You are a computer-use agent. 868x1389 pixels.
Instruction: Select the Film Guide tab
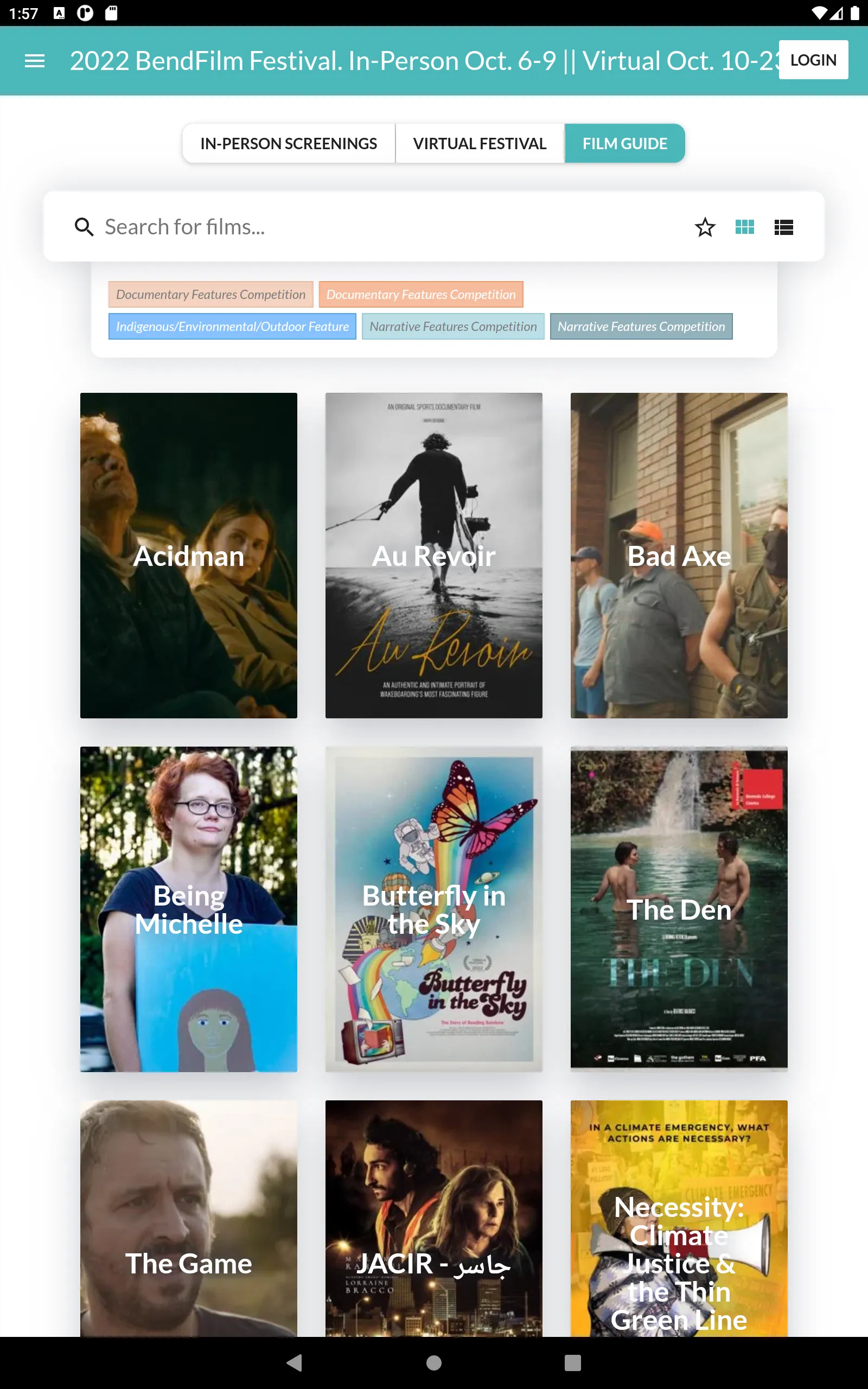point(624,143)
